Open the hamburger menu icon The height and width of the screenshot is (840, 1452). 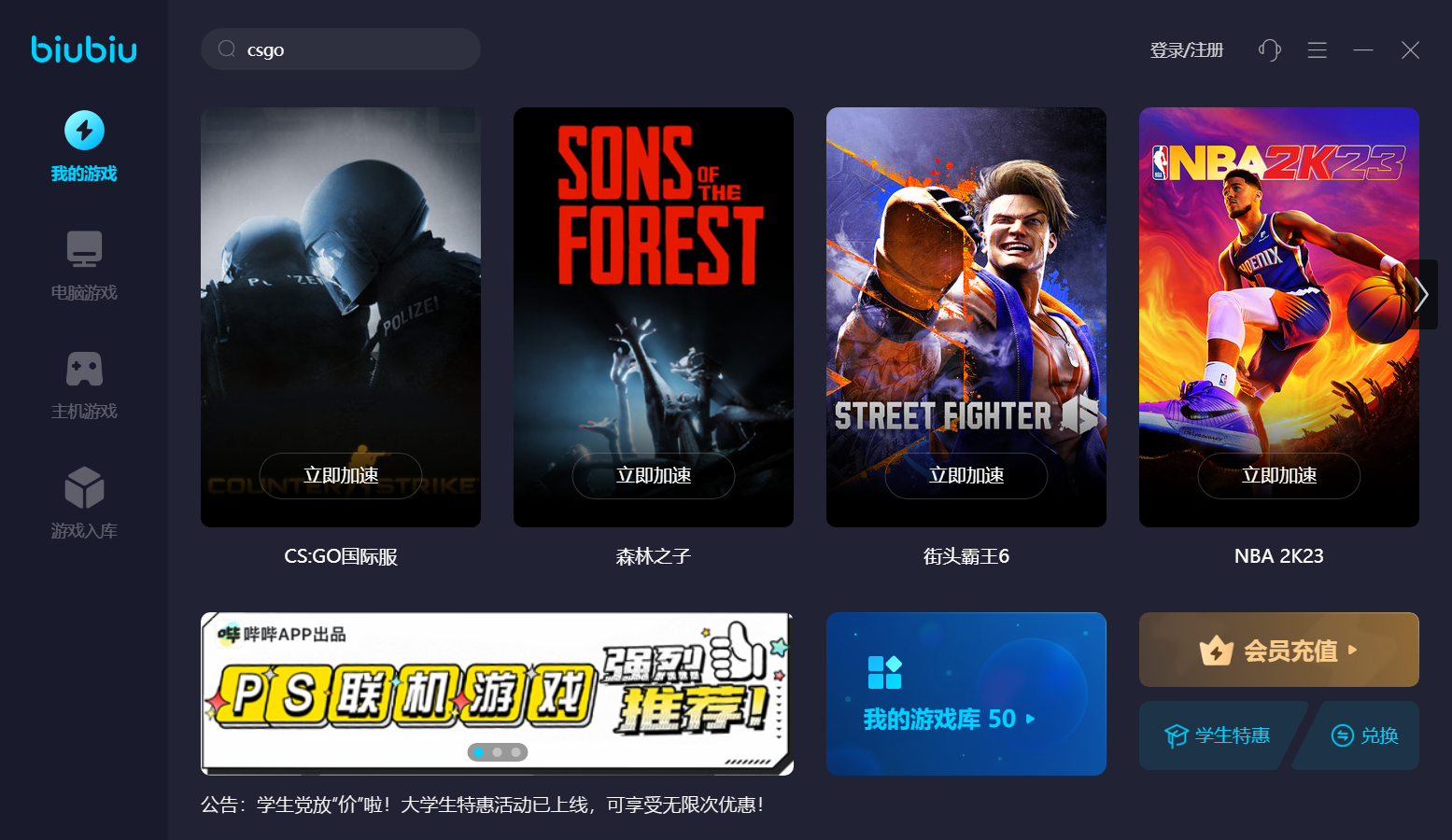click(1317, 50)
